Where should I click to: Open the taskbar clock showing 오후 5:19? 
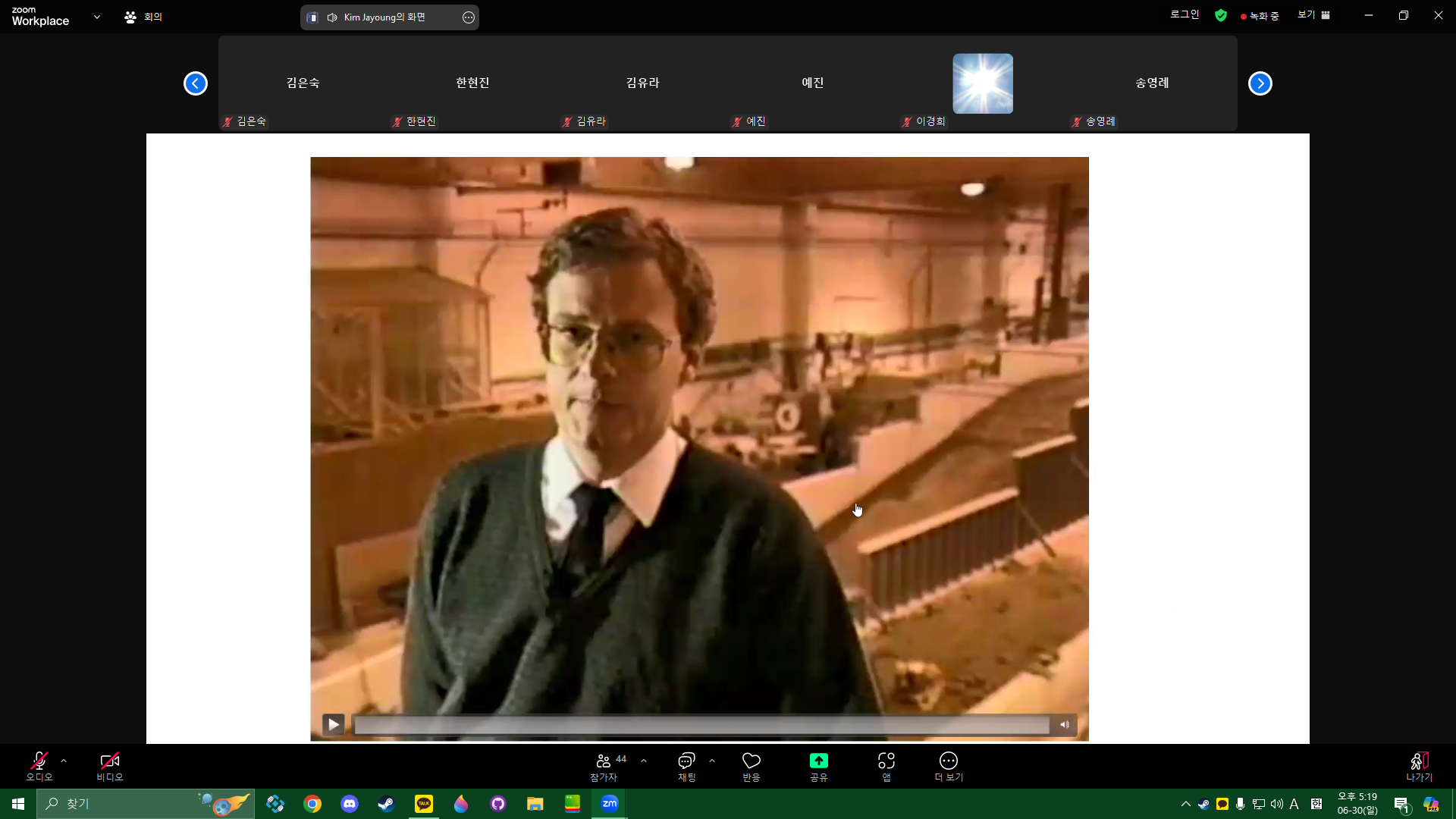(x=1357, y=804)
